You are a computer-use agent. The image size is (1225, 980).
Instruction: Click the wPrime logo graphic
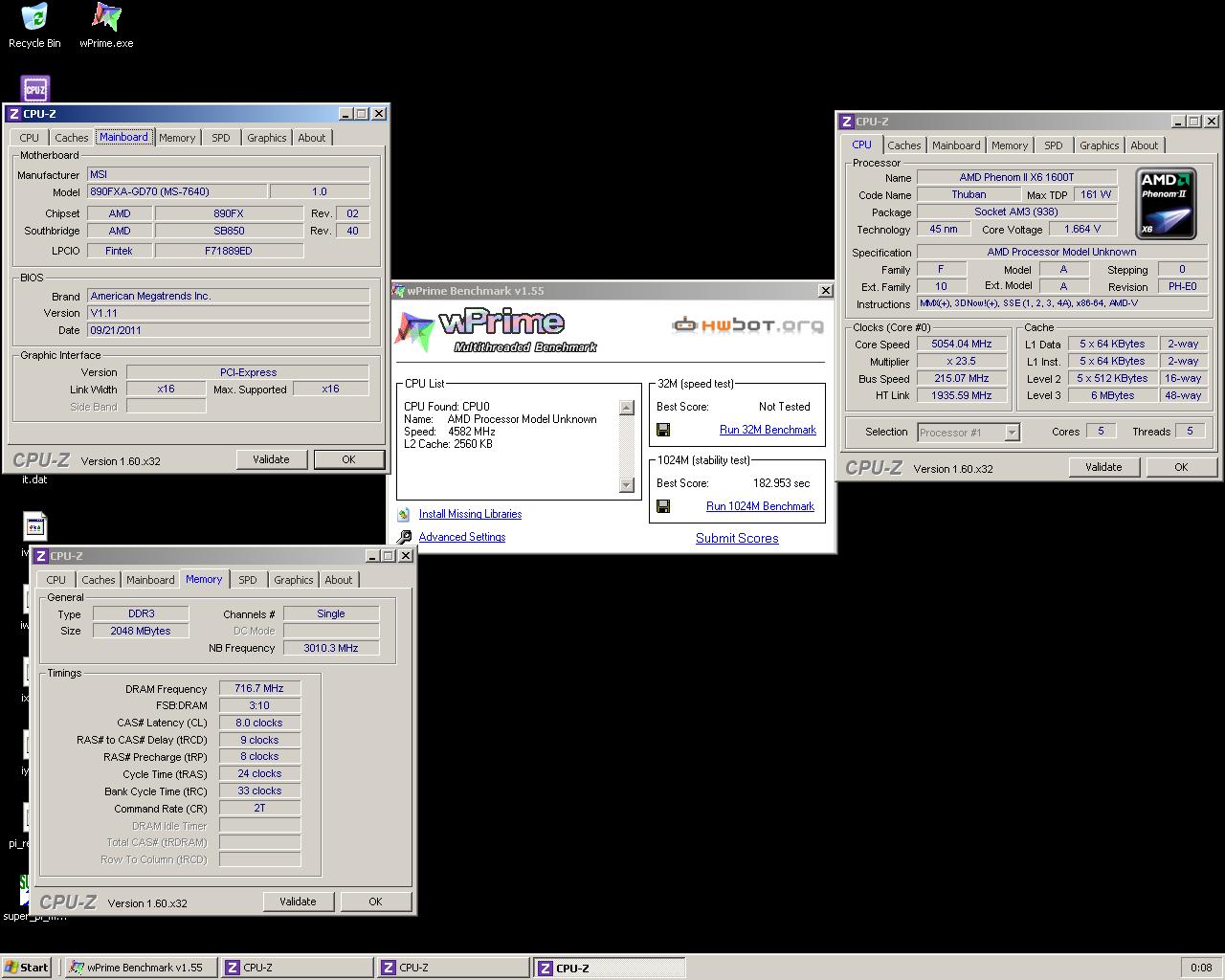coord(496,331)
